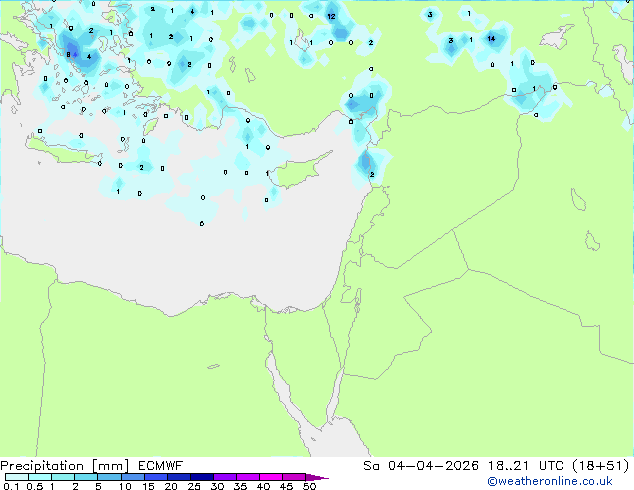The width and height of the screenshot is (634, 490).
Task: Click the legend label "40"
Action: pyautogui.click(x=263, y=486)
